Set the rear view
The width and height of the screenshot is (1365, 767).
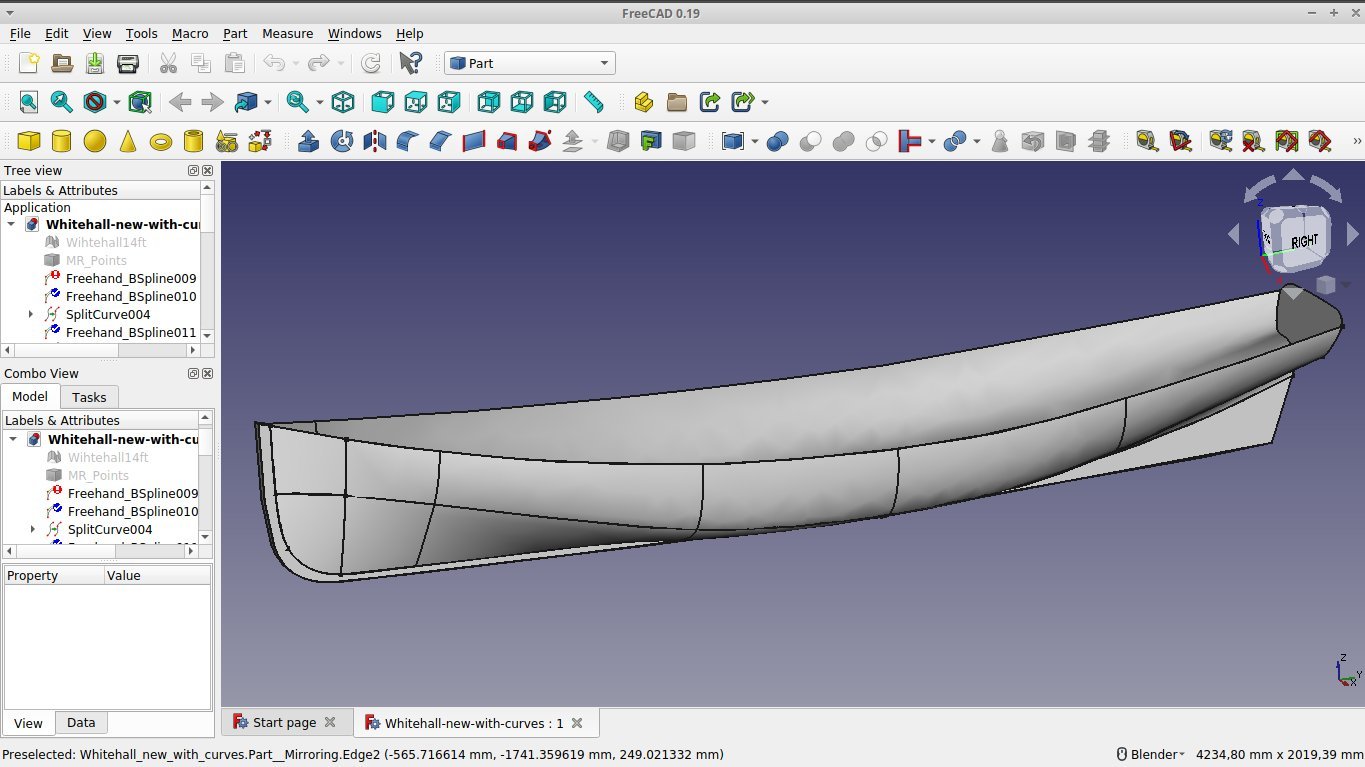click(488, 102)
